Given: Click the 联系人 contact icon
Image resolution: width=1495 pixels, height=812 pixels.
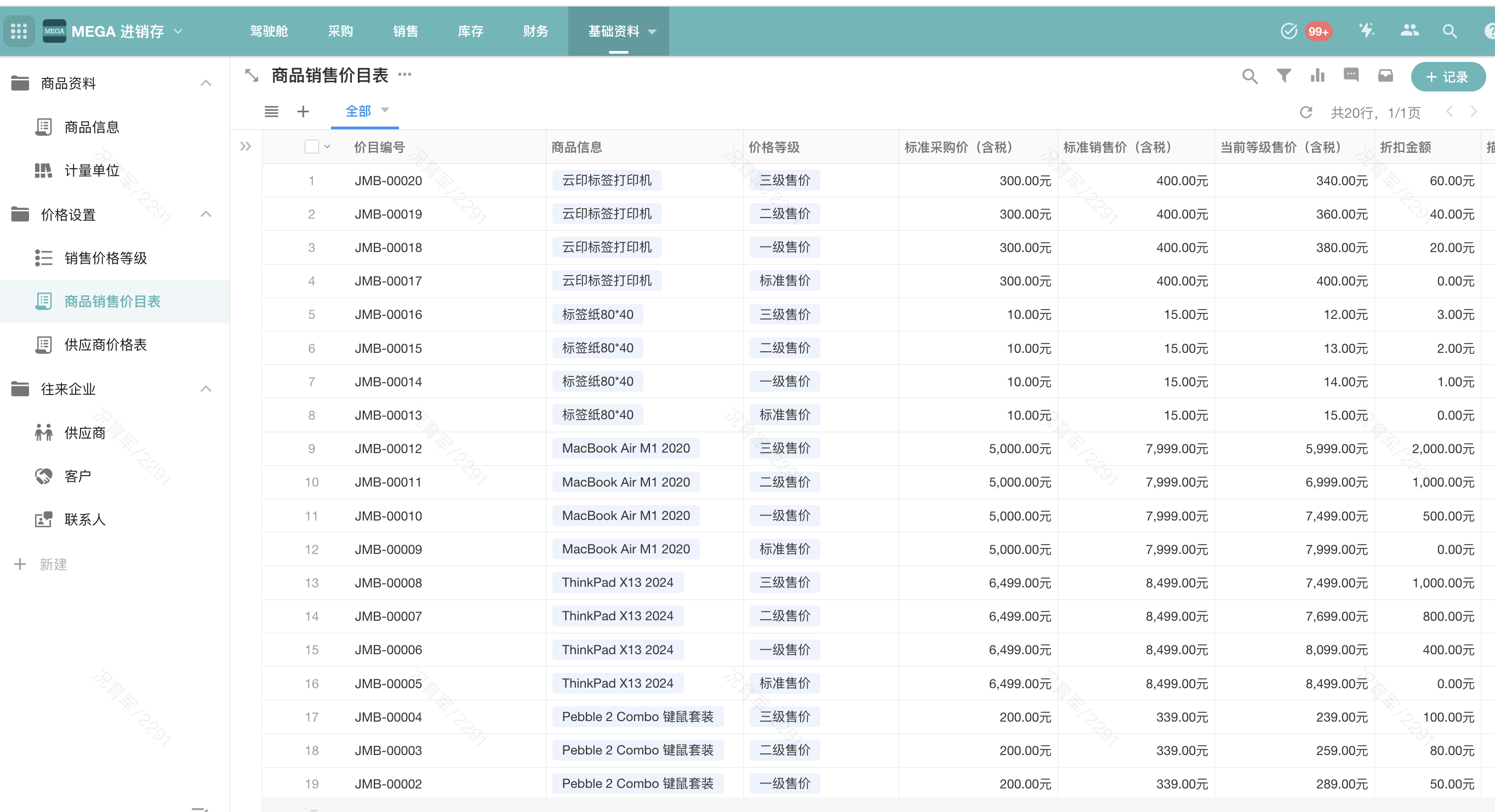Looking at the screenshot, I should click(43, 519).
